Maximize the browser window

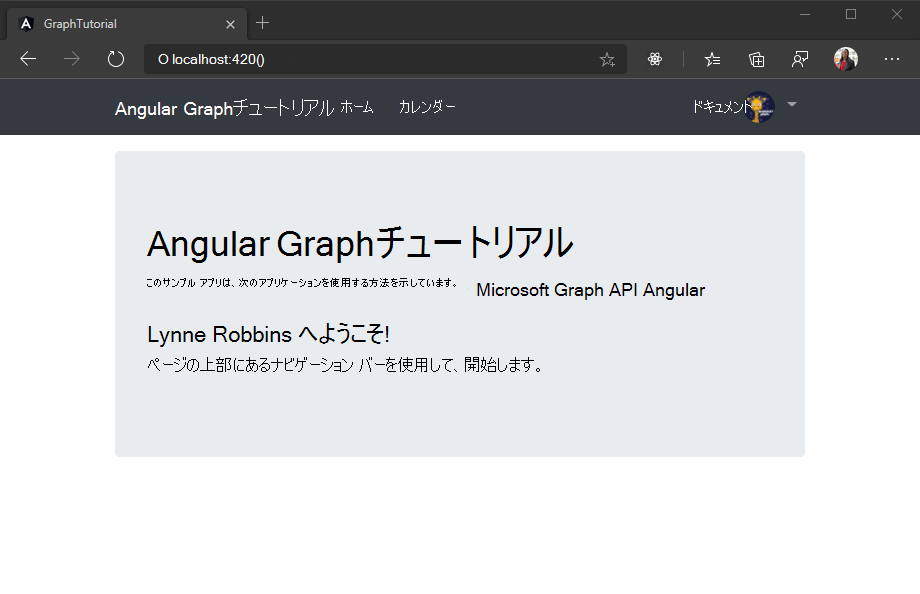point(851,14)
